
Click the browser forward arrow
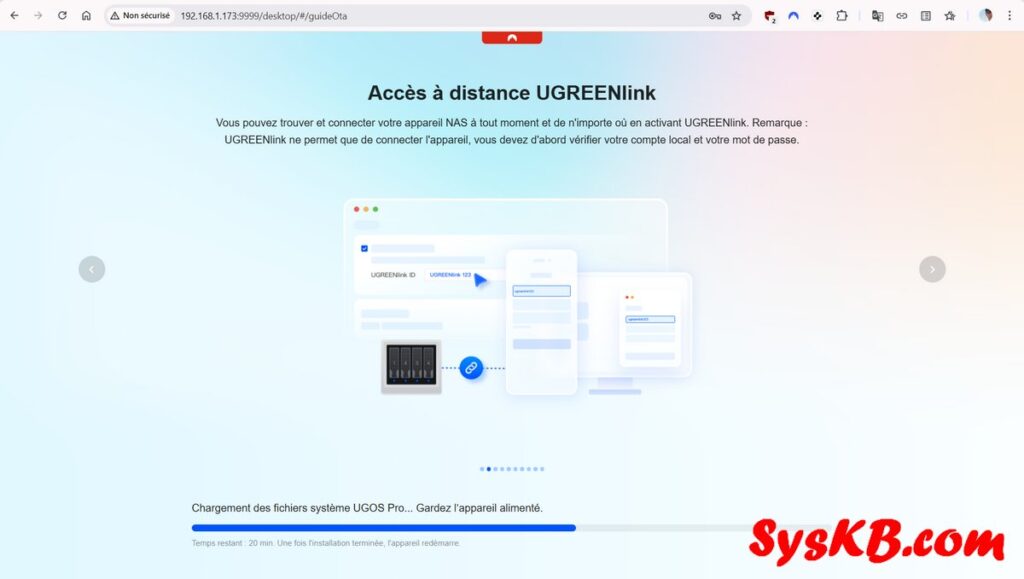[x=38, y=16]
